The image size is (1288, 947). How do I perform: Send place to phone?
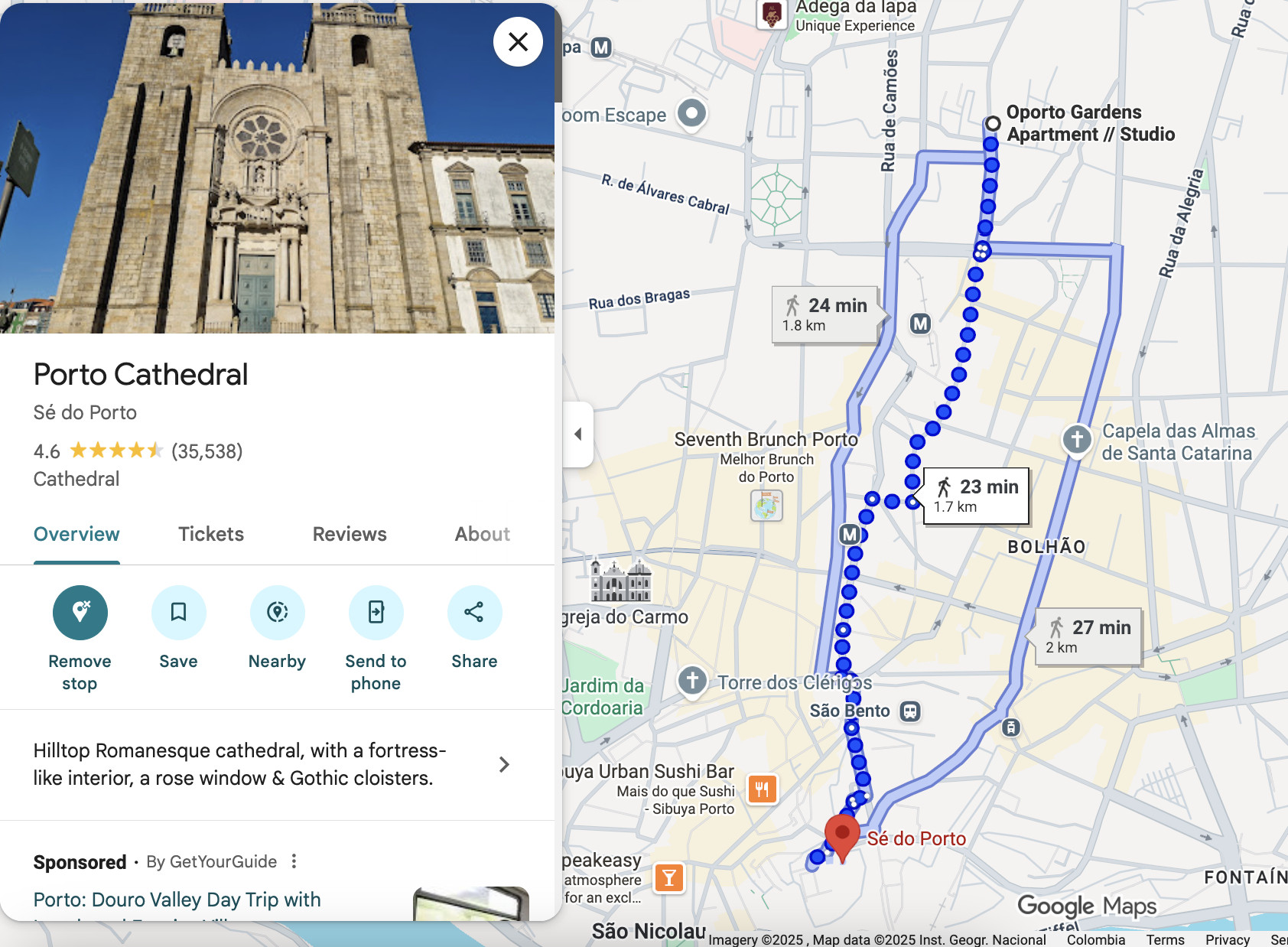[376, 612]
